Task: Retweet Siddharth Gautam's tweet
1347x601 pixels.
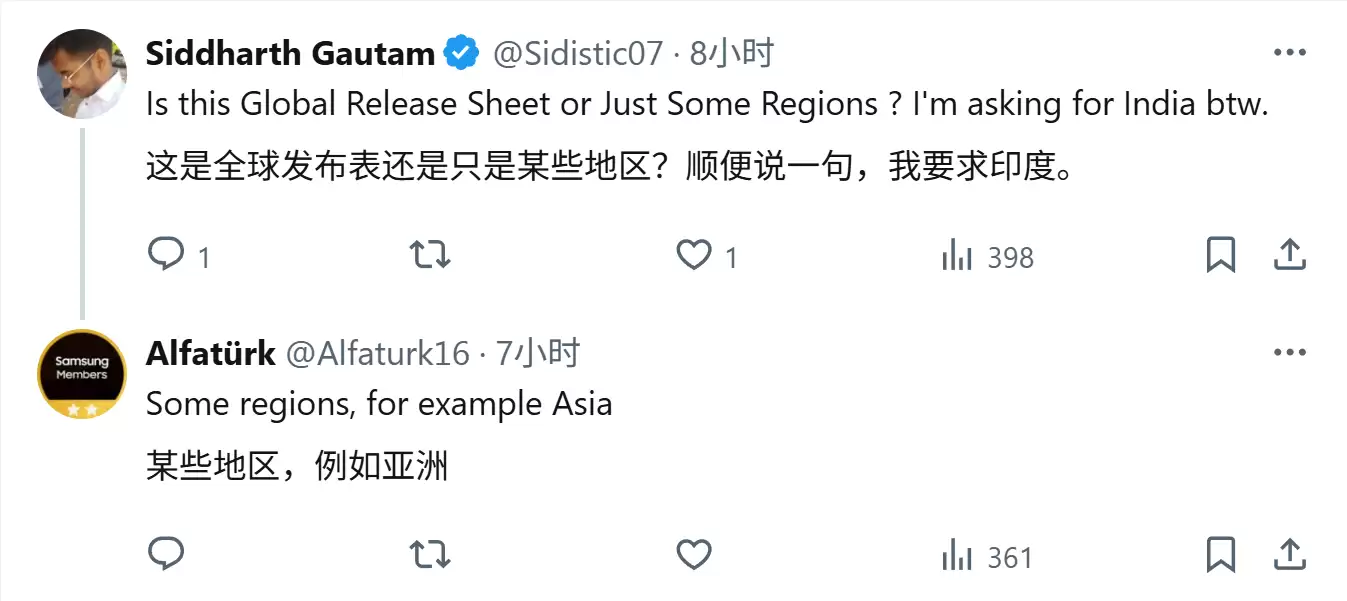Action: (428, 255)
